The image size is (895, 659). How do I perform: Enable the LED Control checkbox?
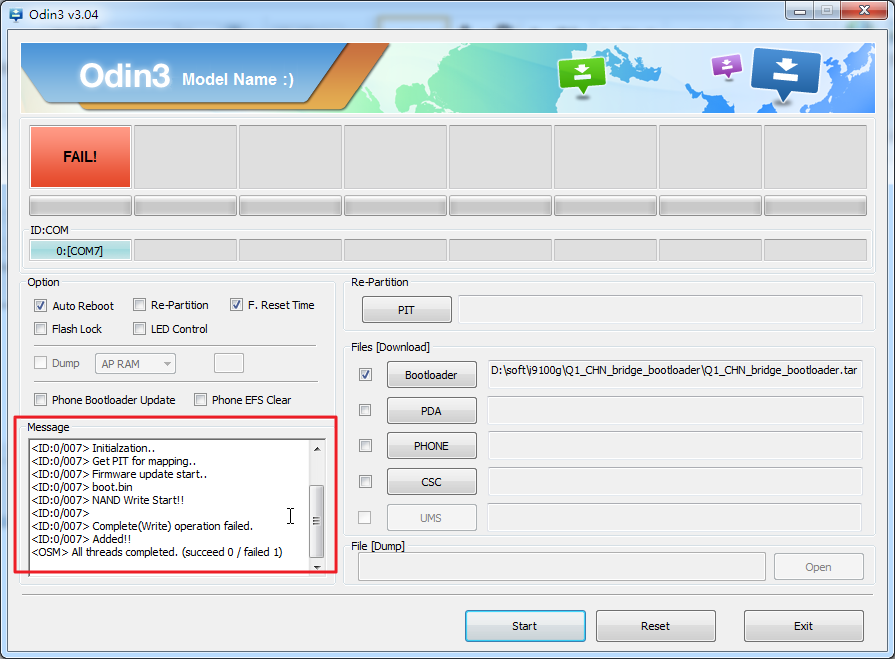pyautogui.click(x=139, y=329)
